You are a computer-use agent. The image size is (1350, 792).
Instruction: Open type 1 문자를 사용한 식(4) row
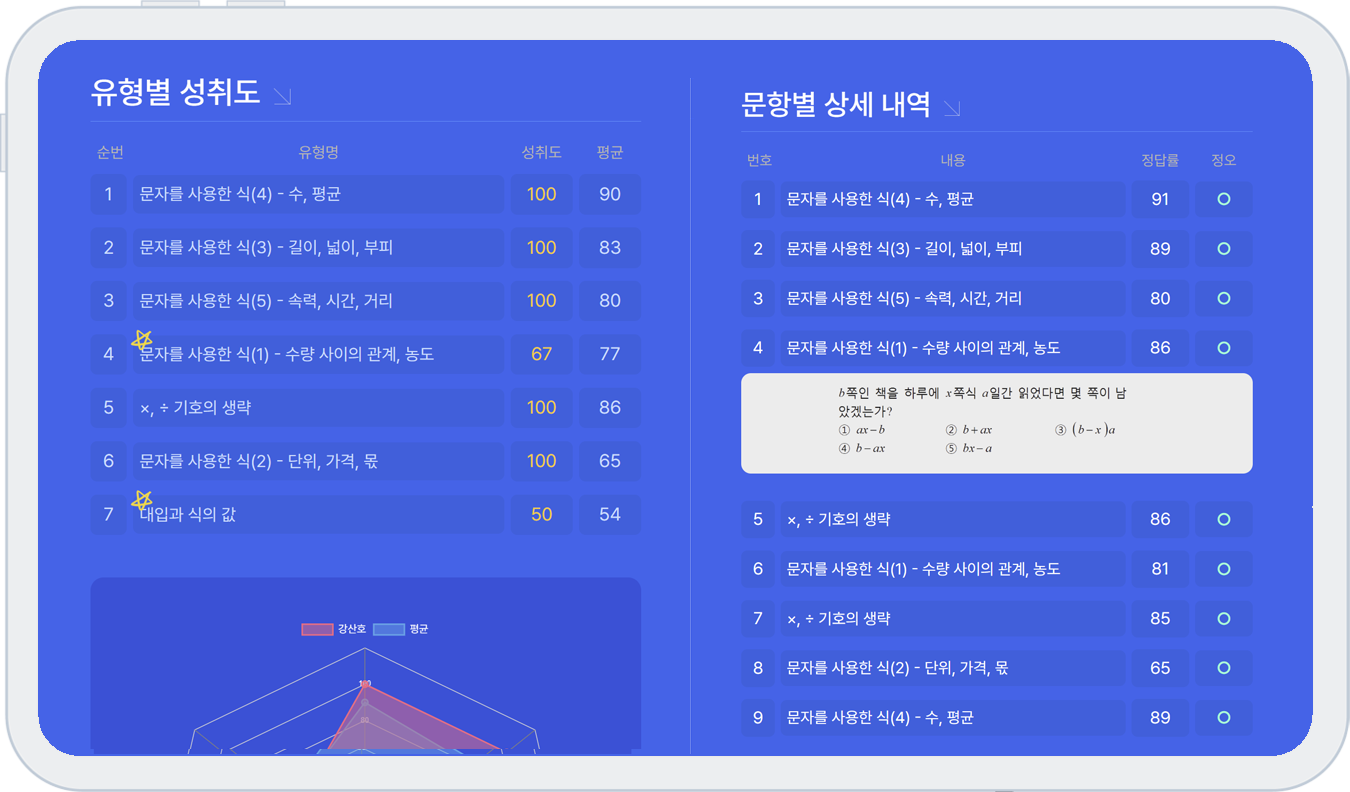pos(318,194)
